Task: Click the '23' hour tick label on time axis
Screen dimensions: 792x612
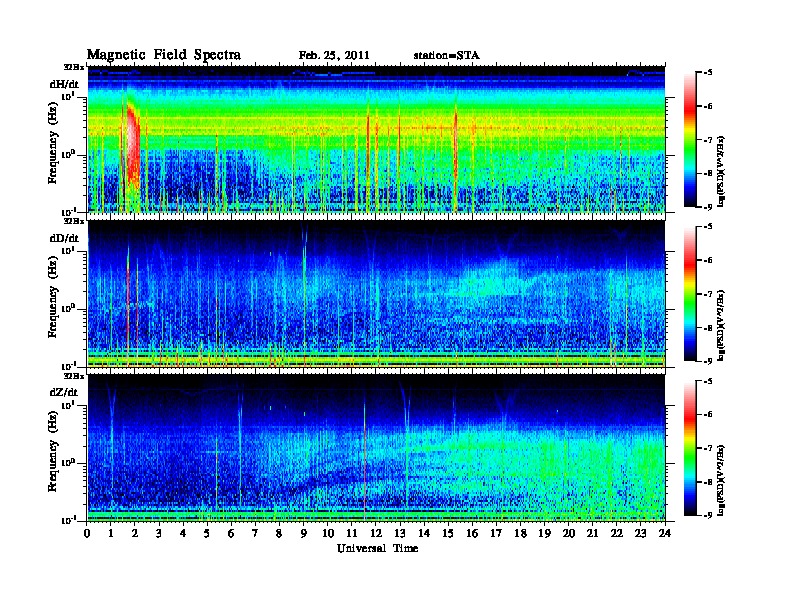Action: 641,533
